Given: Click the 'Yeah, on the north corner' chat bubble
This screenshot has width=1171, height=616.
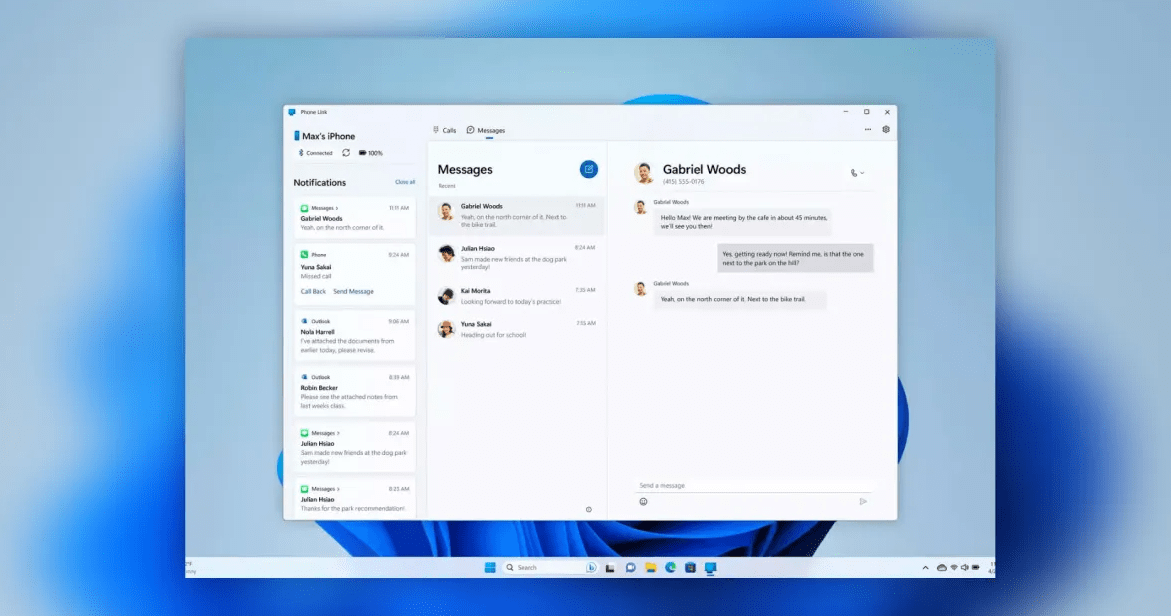Looking at the screenshot, I should (x=739, y=299).
